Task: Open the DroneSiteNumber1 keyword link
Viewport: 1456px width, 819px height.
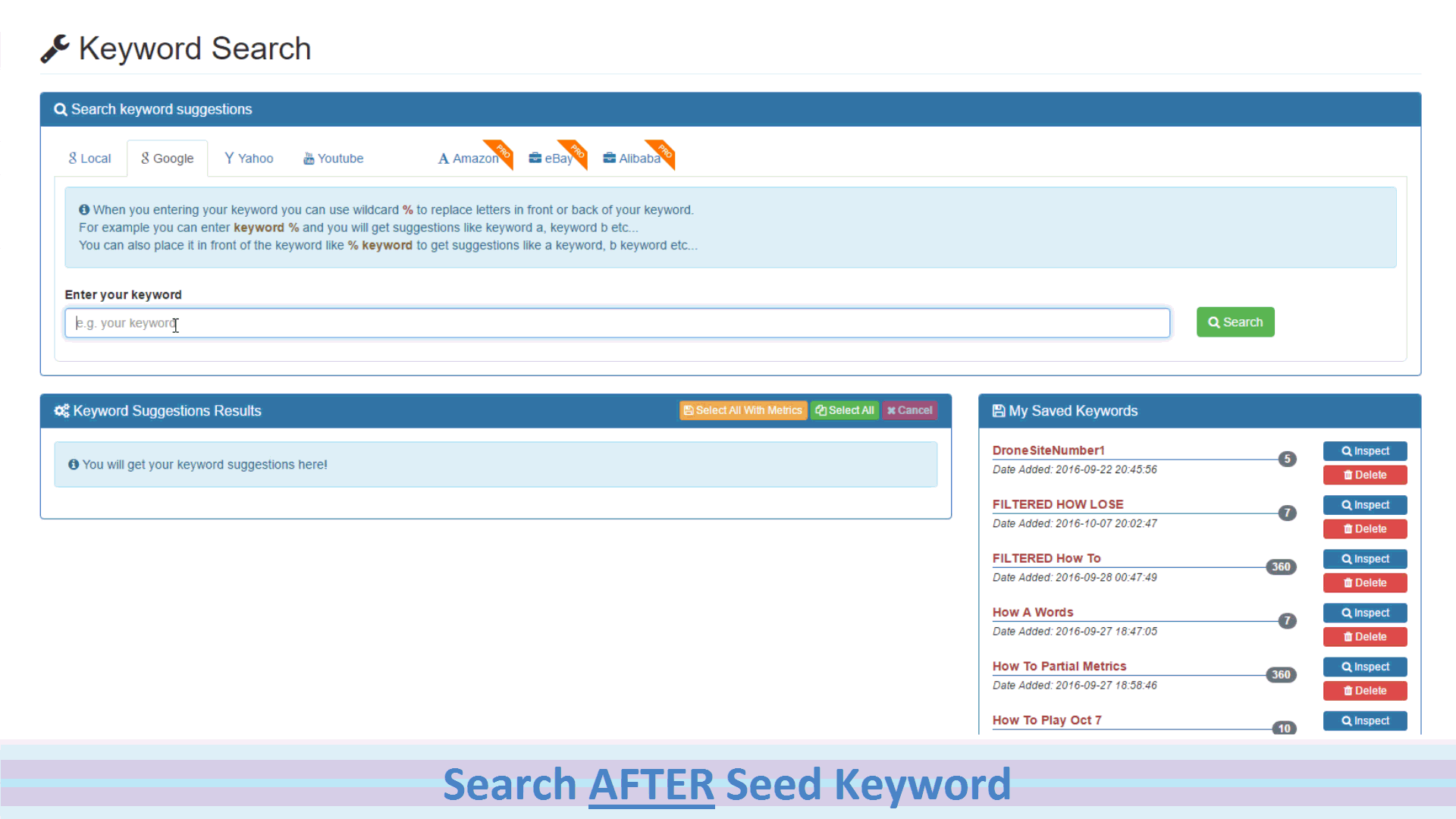Action: click(x=1048, y=450)
